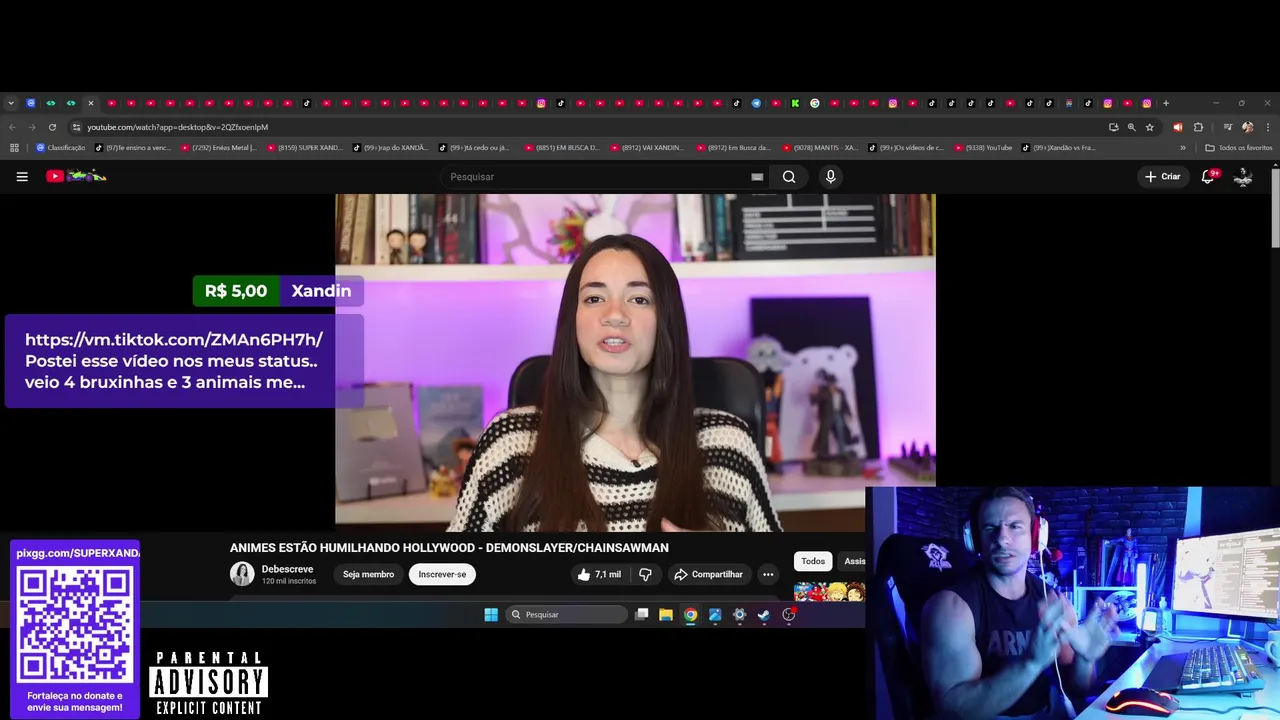Reload the page with the refresh icon

coord(52,127)
